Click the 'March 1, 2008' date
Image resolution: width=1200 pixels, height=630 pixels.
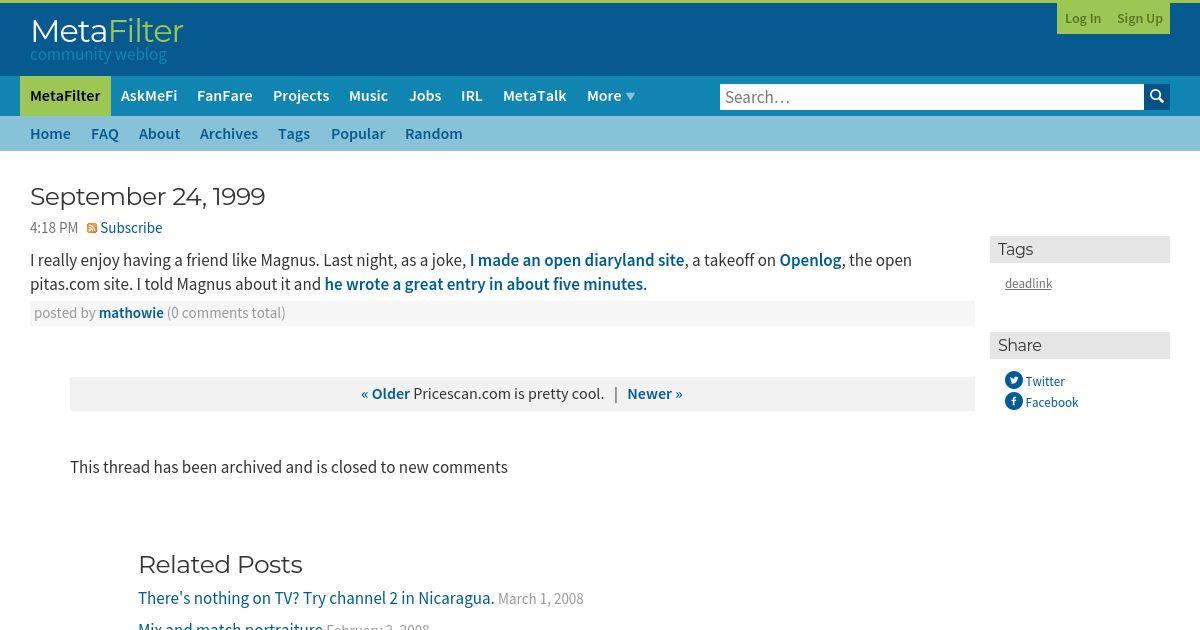coord(541,599)
